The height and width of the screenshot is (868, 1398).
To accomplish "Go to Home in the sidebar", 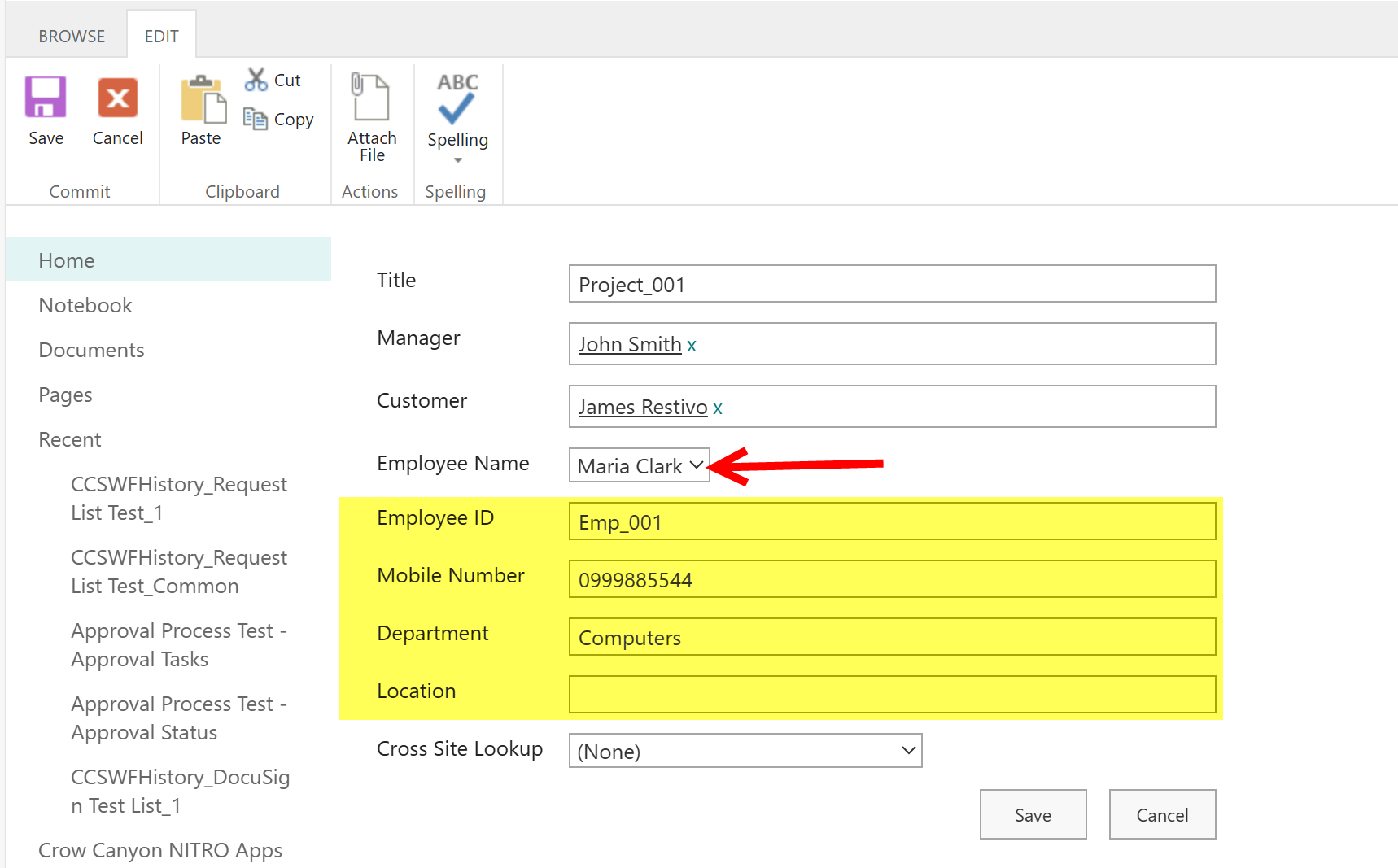I will (x=168, y=260).
